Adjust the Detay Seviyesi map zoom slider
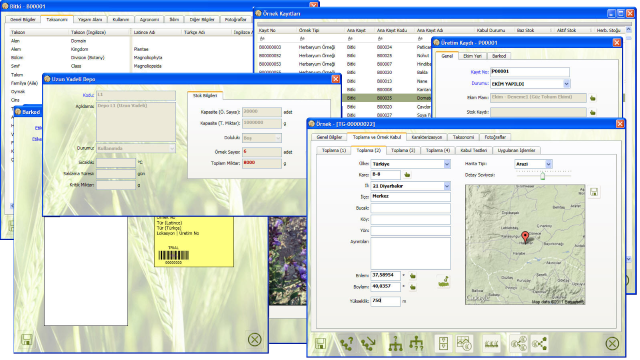Viewport: 640px width, 360px height. [x=542, y=176]
